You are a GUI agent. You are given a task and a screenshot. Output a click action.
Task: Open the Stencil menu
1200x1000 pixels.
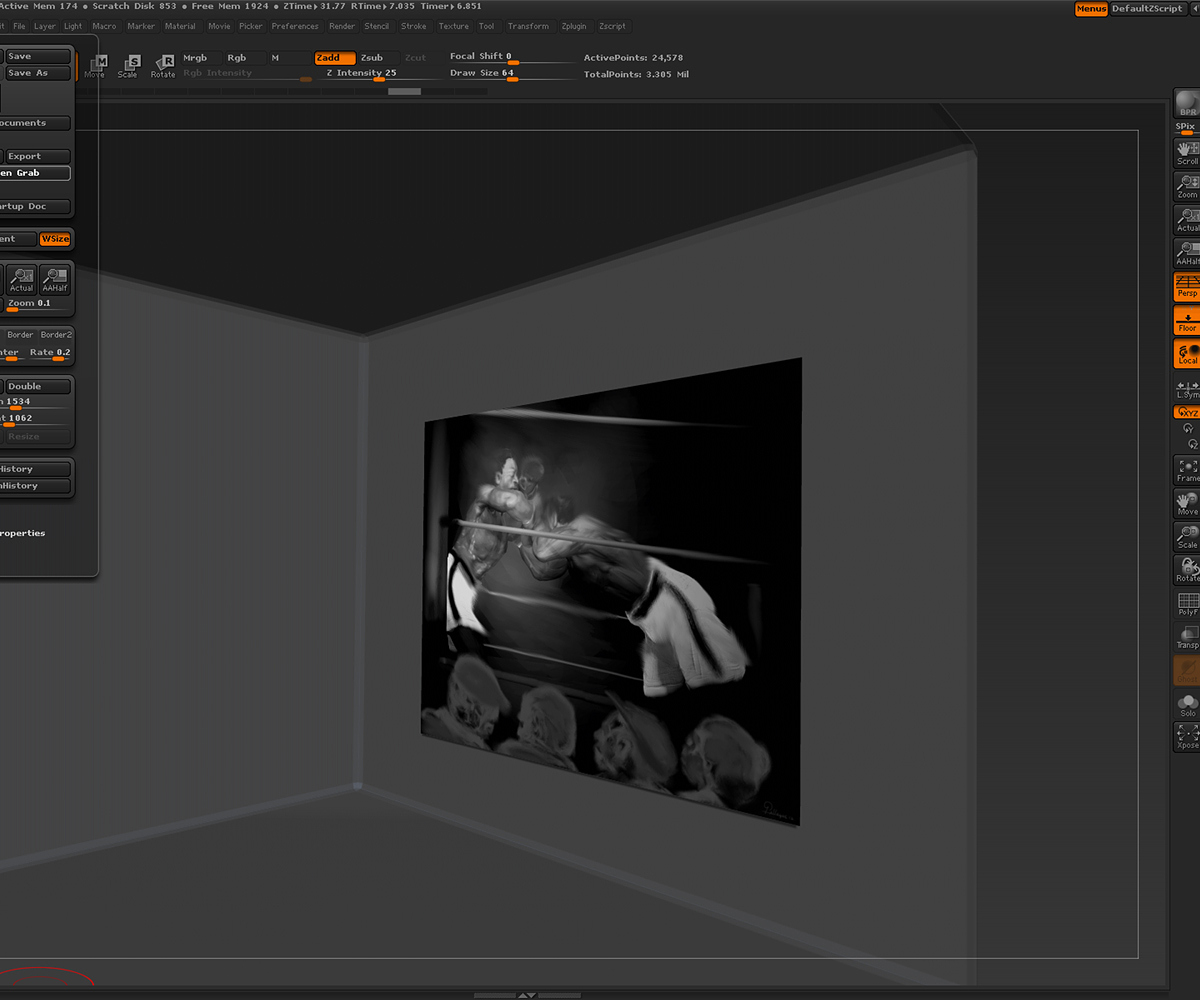pos(377,27)
